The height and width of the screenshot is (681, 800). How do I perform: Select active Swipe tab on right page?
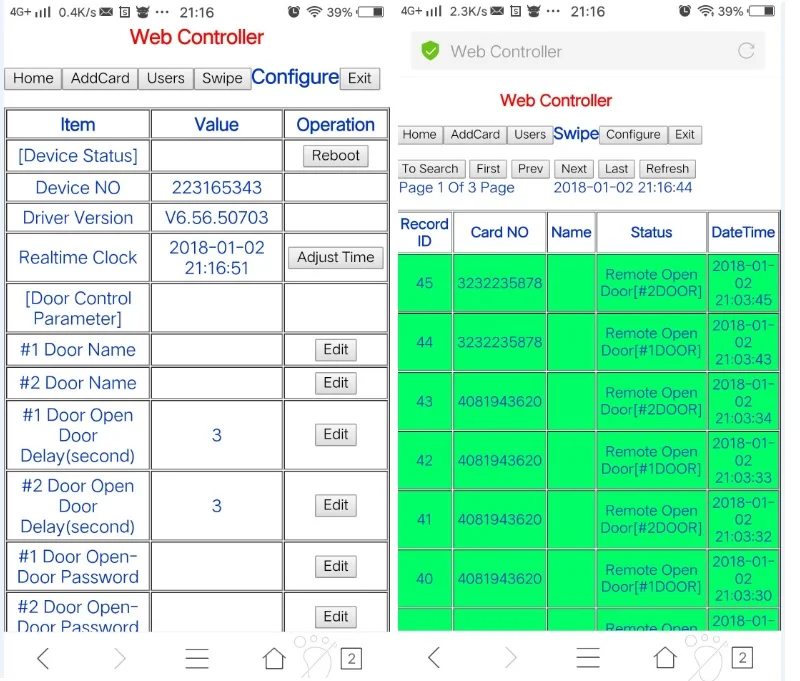coord(576,134)
